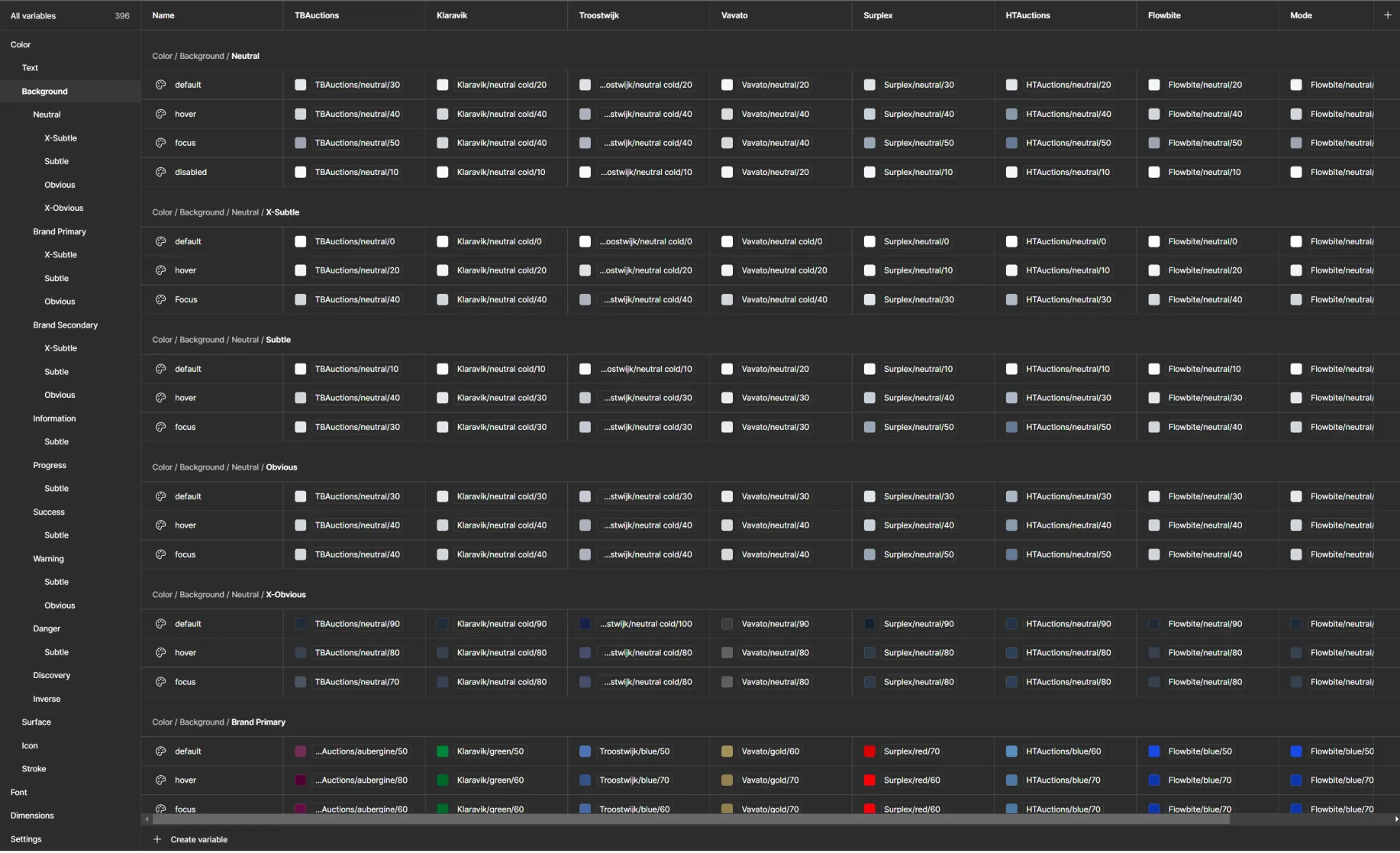Select the Background group in sidebar

coord(69,92)
